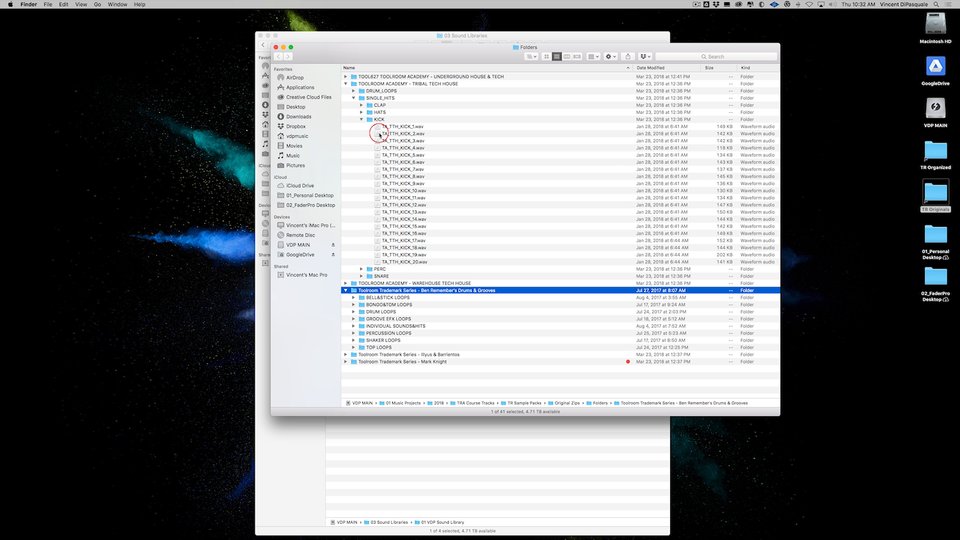Expand the PERC folder

[x=361, y=269]
